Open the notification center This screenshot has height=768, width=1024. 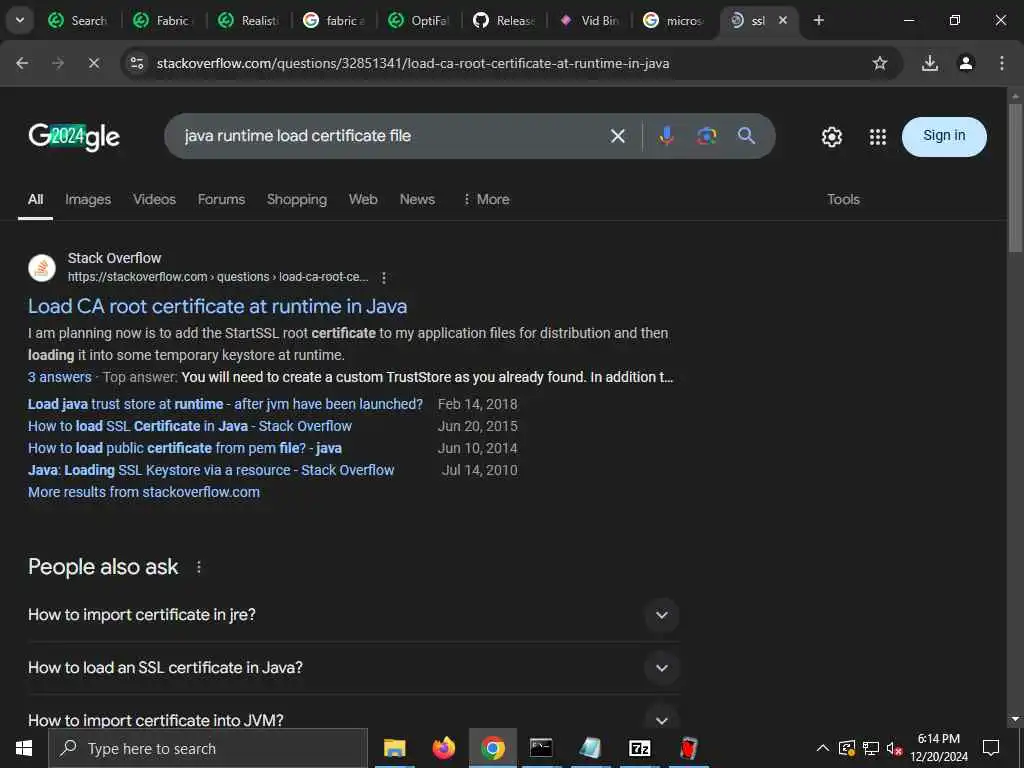click(x=991, y=748)
